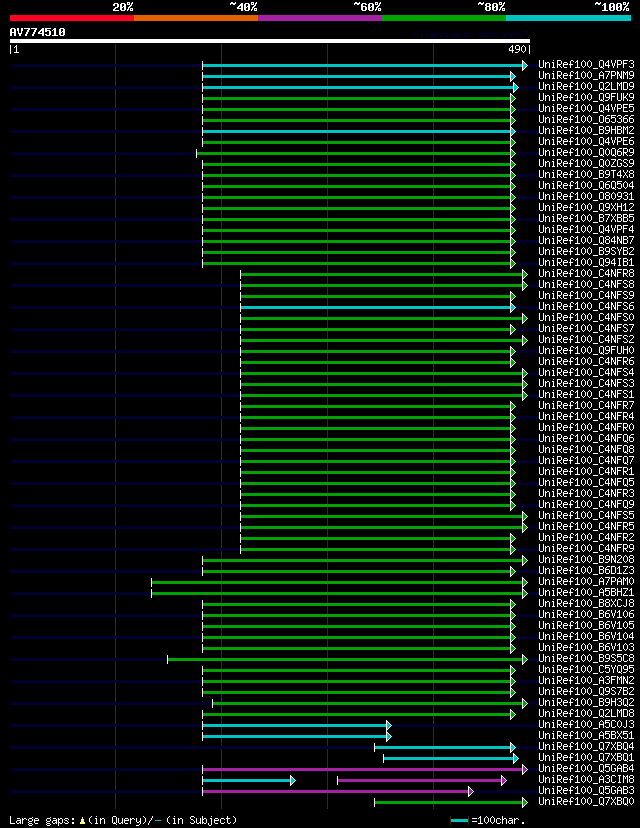
Task: Click the AV774510 query name heading
Action: click(37, 32)
